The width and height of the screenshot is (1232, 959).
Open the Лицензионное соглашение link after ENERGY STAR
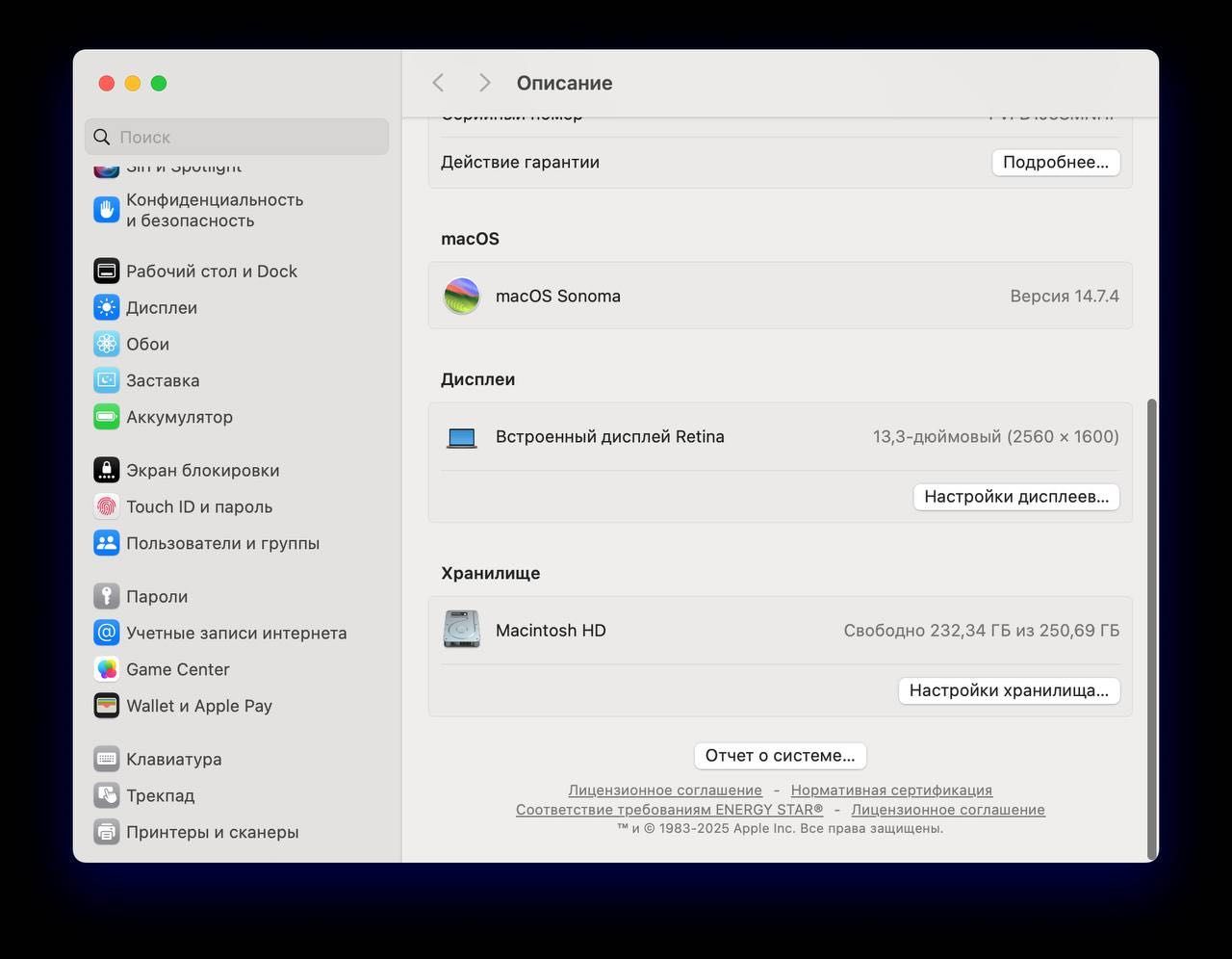(948, 810)
